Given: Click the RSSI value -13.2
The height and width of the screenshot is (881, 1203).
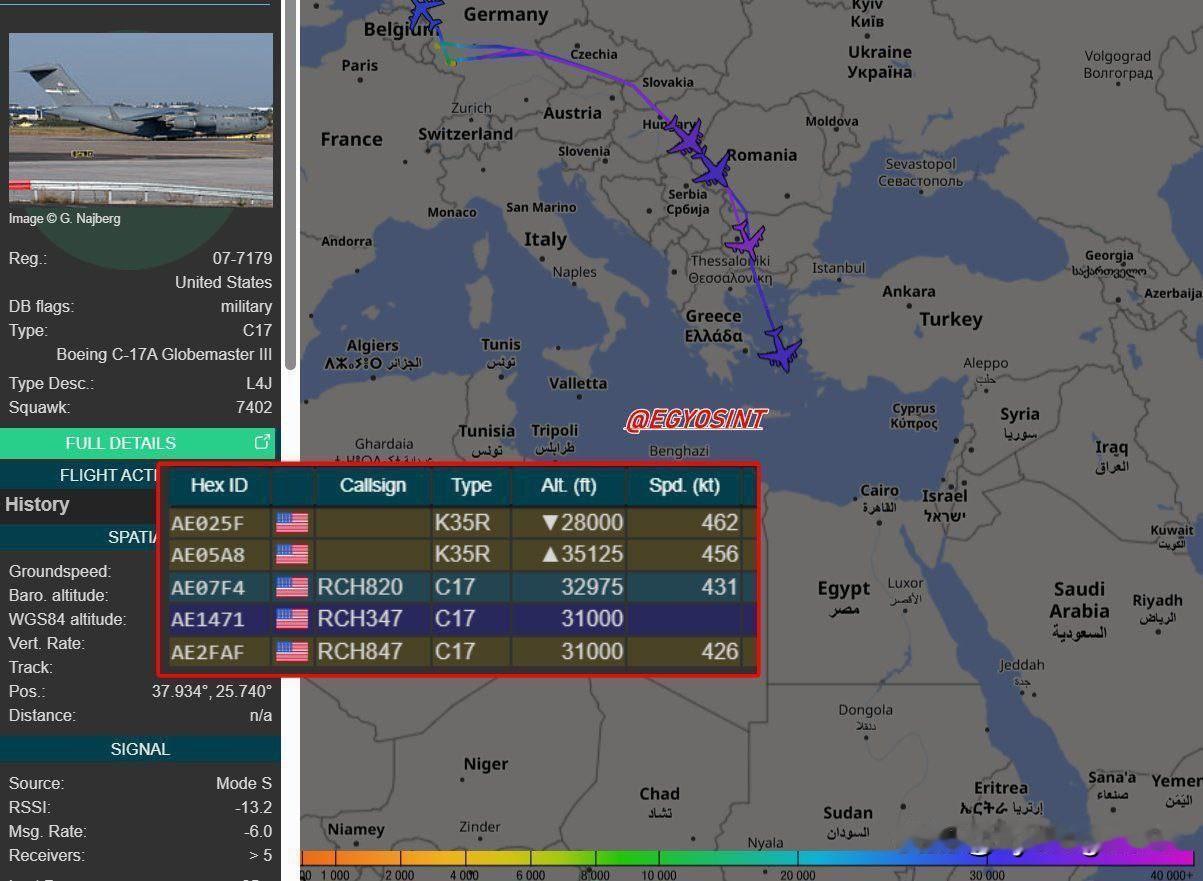Looking at the screenshot, I should [254, 807].
